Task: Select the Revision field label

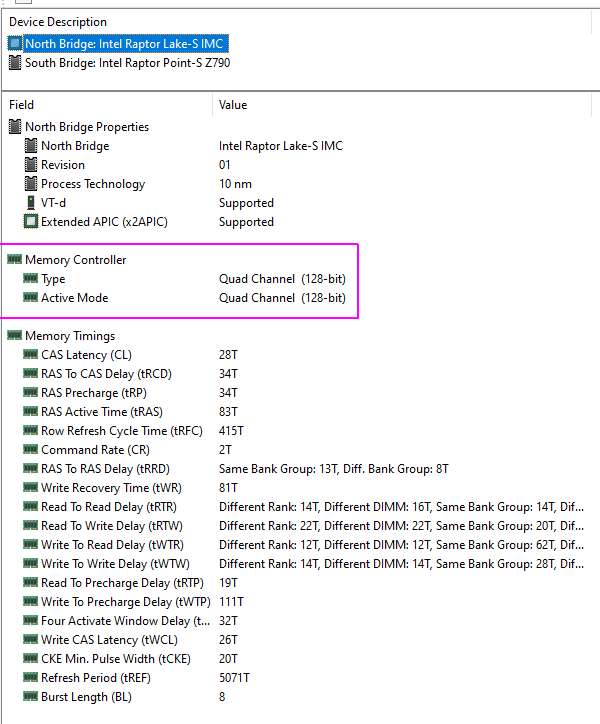Action: (x=63, y=165)
